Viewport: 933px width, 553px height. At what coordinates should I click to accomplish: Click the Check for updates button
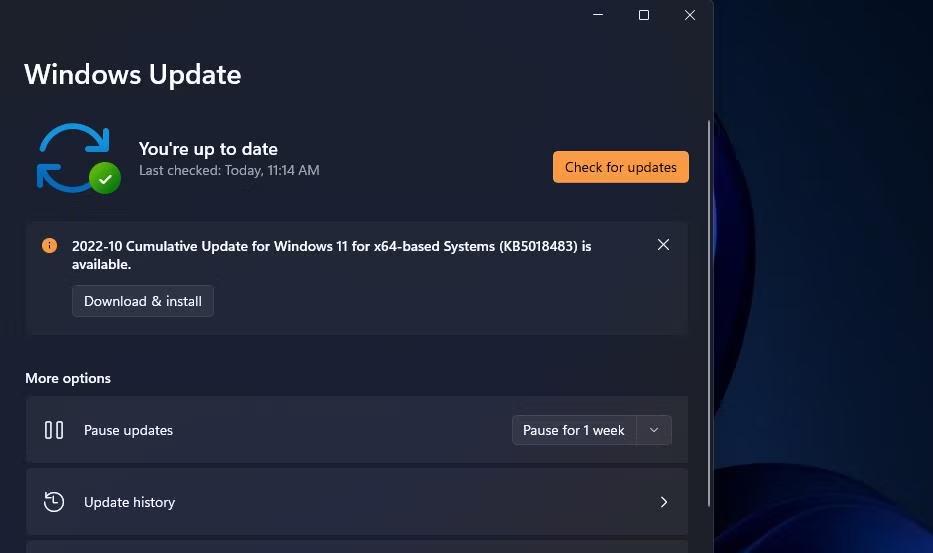(x=621, y=167)
